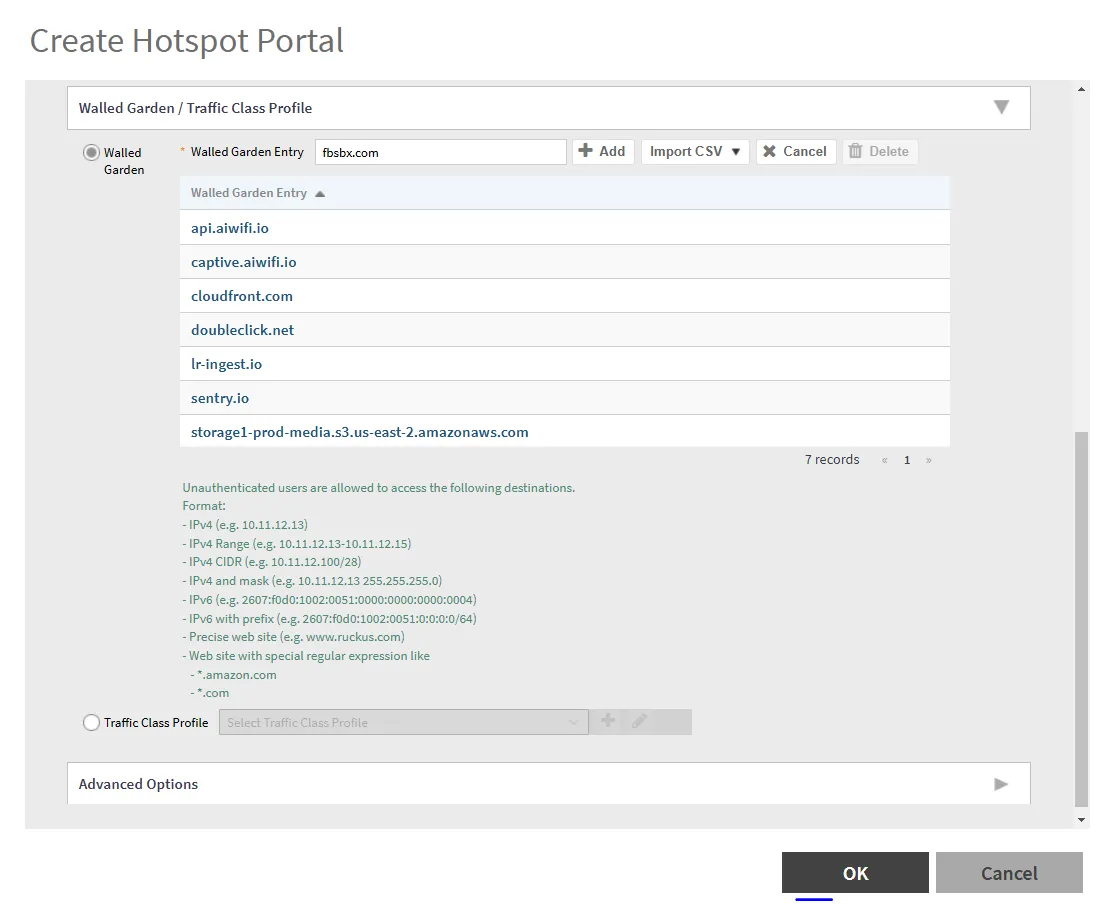
Task: Click the scrollbar up arrow
Action: click(x=1081, y=89)
